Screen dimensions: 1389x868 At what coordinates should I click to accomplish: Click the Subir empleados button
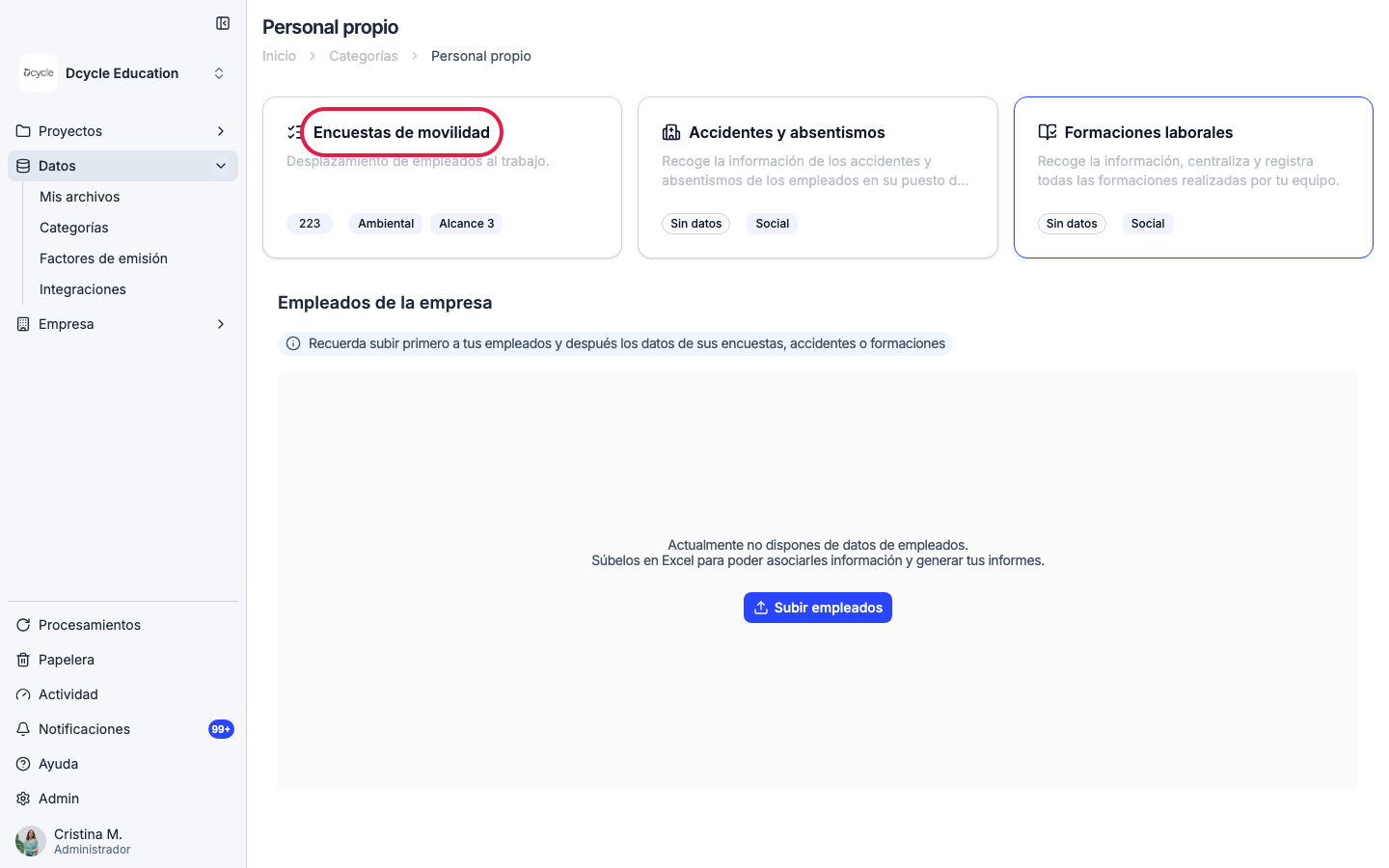pos(818,608)
